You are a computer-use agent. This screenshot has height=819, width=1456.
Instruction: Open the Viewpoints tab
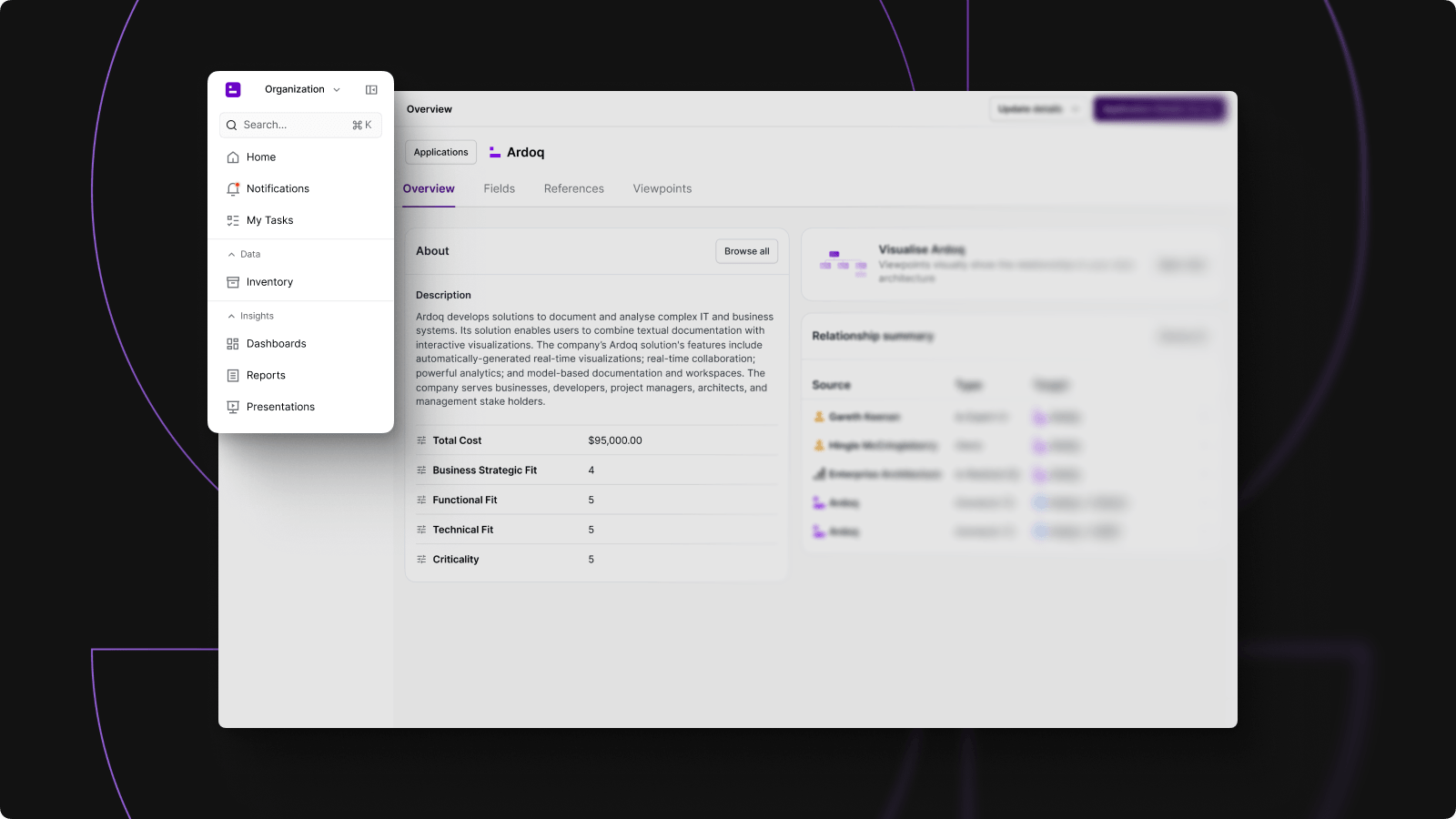click(662, 188)
